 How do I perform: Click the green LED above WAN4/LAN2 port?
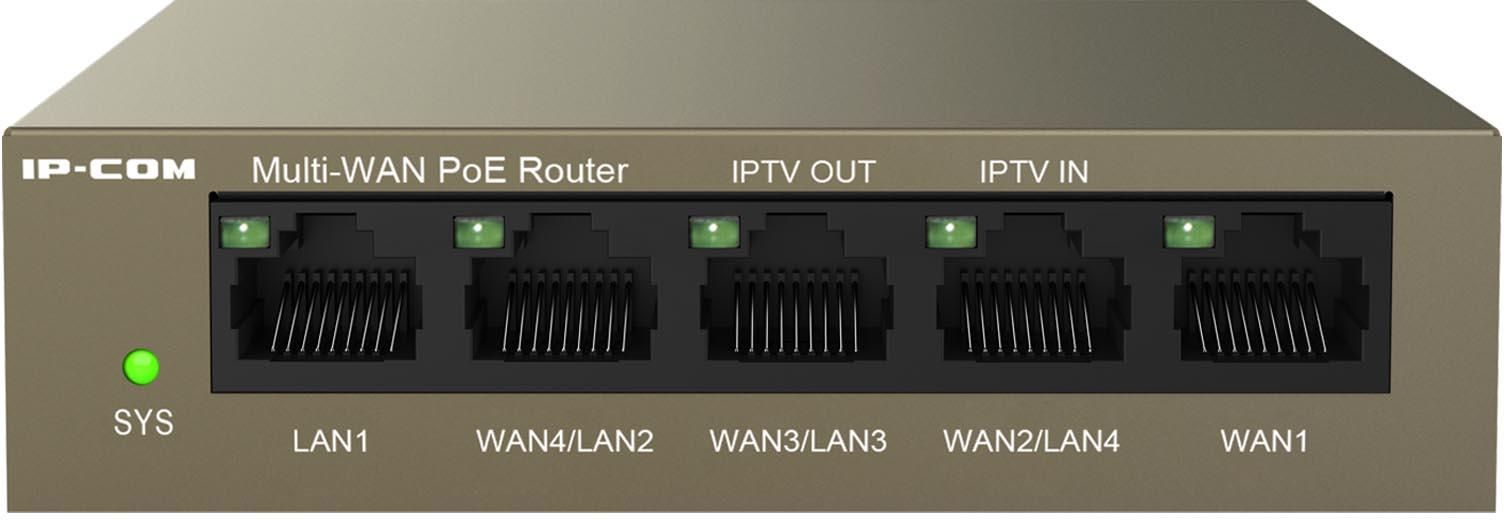click(480, 233)
